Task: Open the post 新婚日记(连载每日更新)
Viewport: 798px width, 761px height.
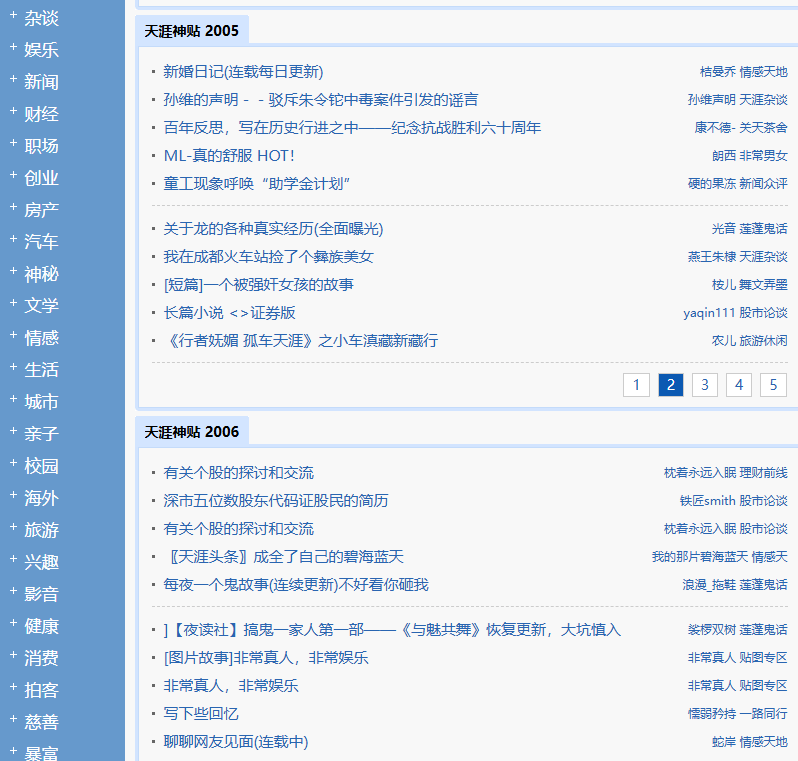Action: [243, 72]
